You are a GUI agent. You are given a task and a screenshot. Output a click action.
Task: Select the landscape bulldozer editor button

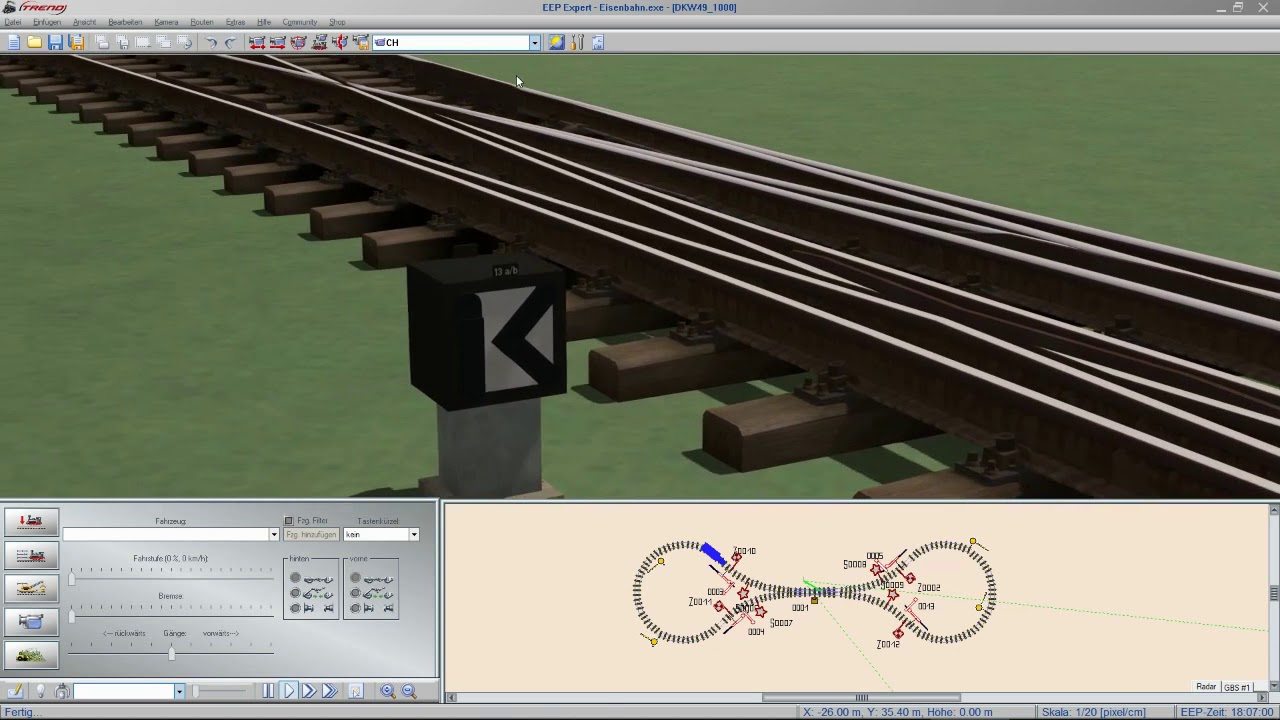[x=31, y=655]
